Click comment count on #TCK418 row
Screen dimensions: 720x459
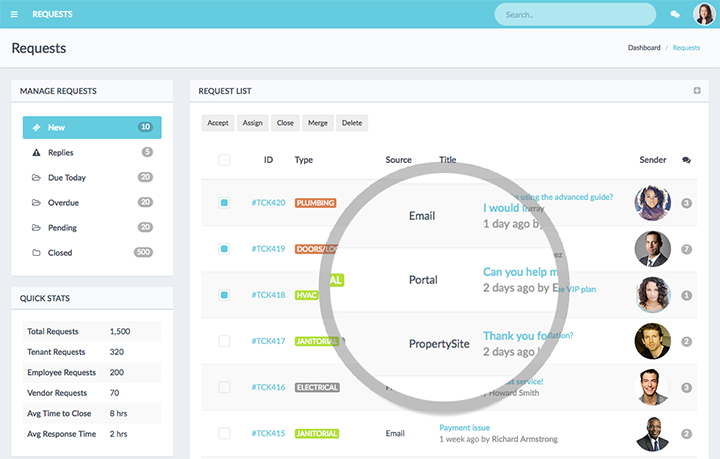tap(686, 296)
